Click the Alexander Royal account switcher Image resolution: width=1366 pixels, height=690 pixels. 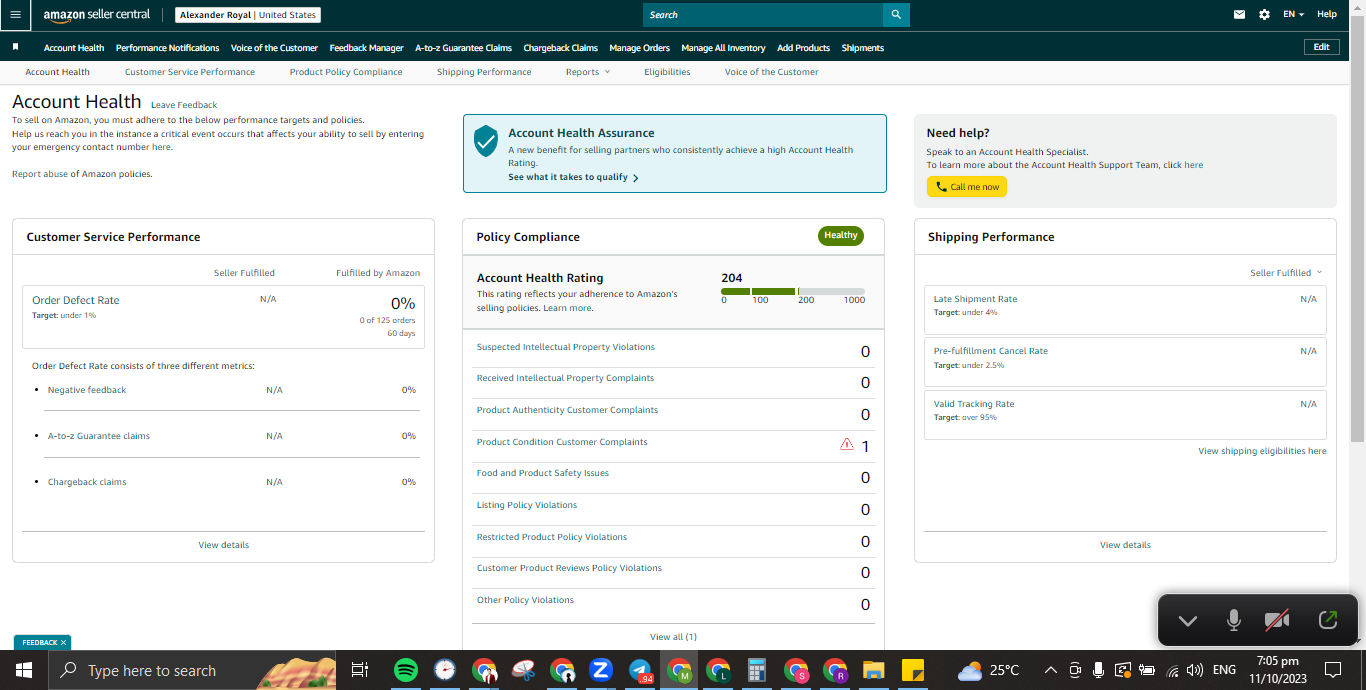(249, 15)
